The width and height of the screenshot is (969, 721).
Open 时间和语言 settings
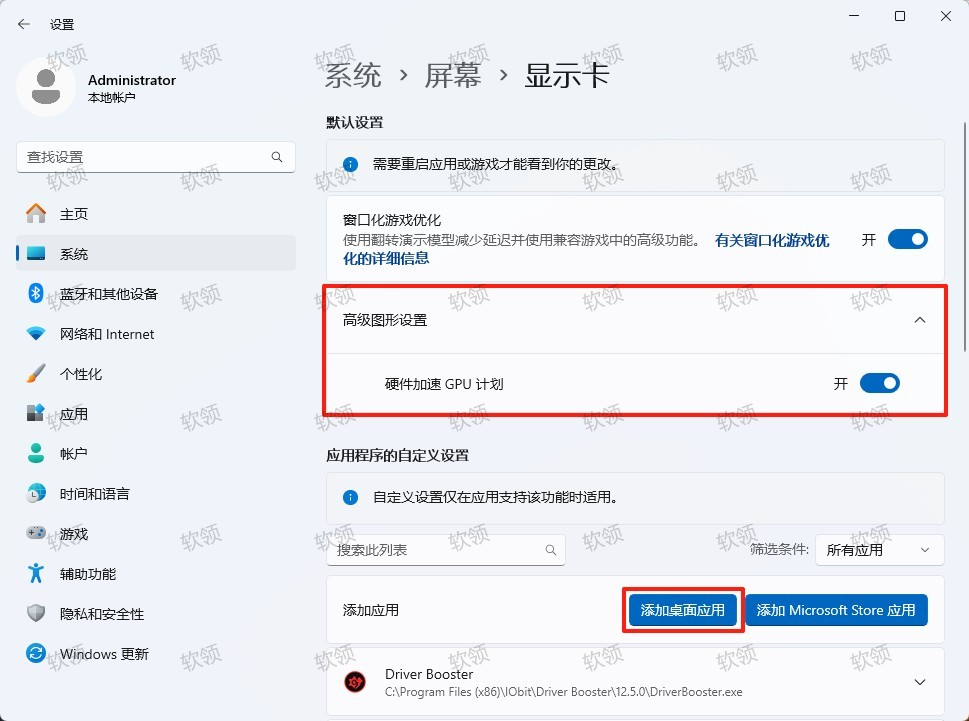[x=95, y=493]
